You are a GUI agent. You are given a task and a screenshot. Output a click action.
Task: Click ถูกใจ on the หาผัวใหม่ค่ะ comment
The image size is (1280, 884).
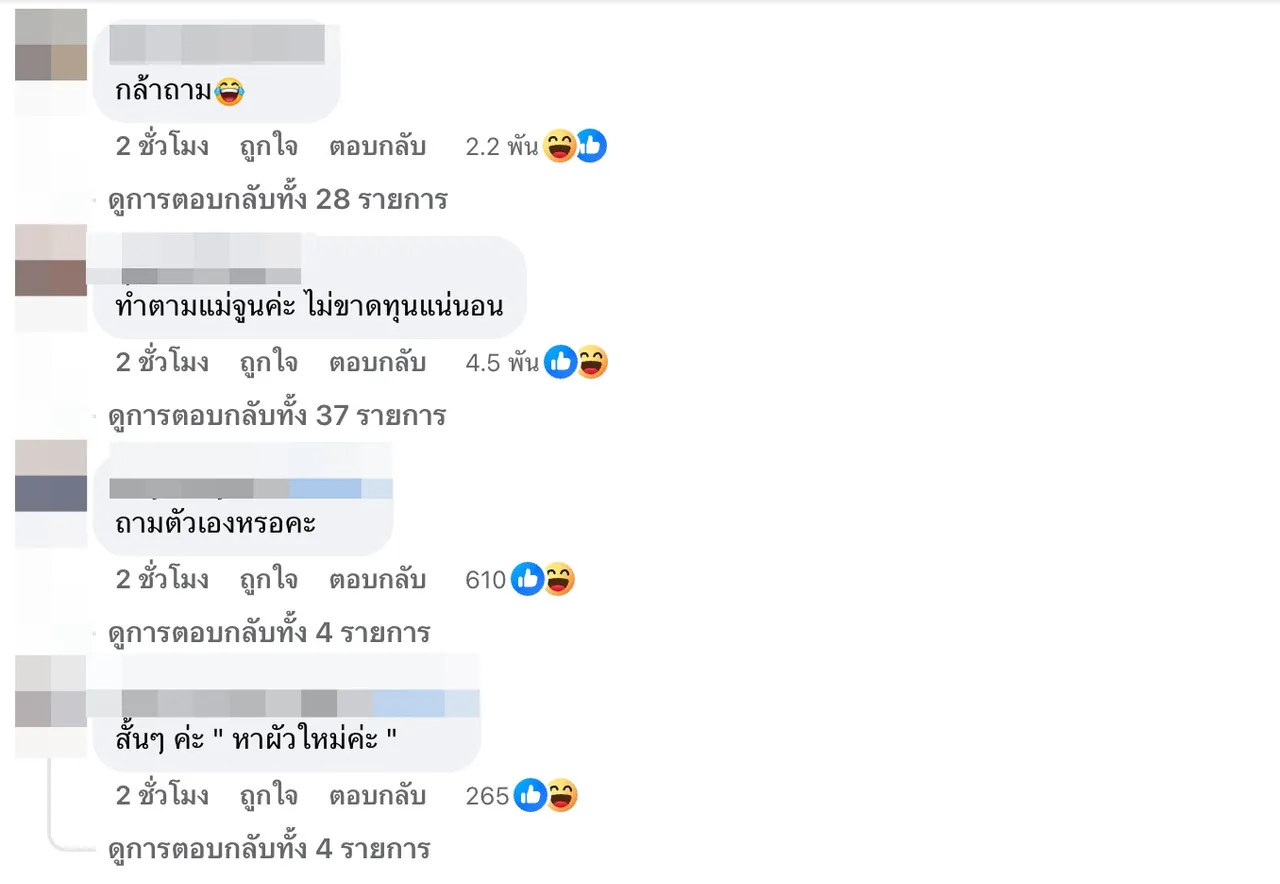click(x=268, y=796)
